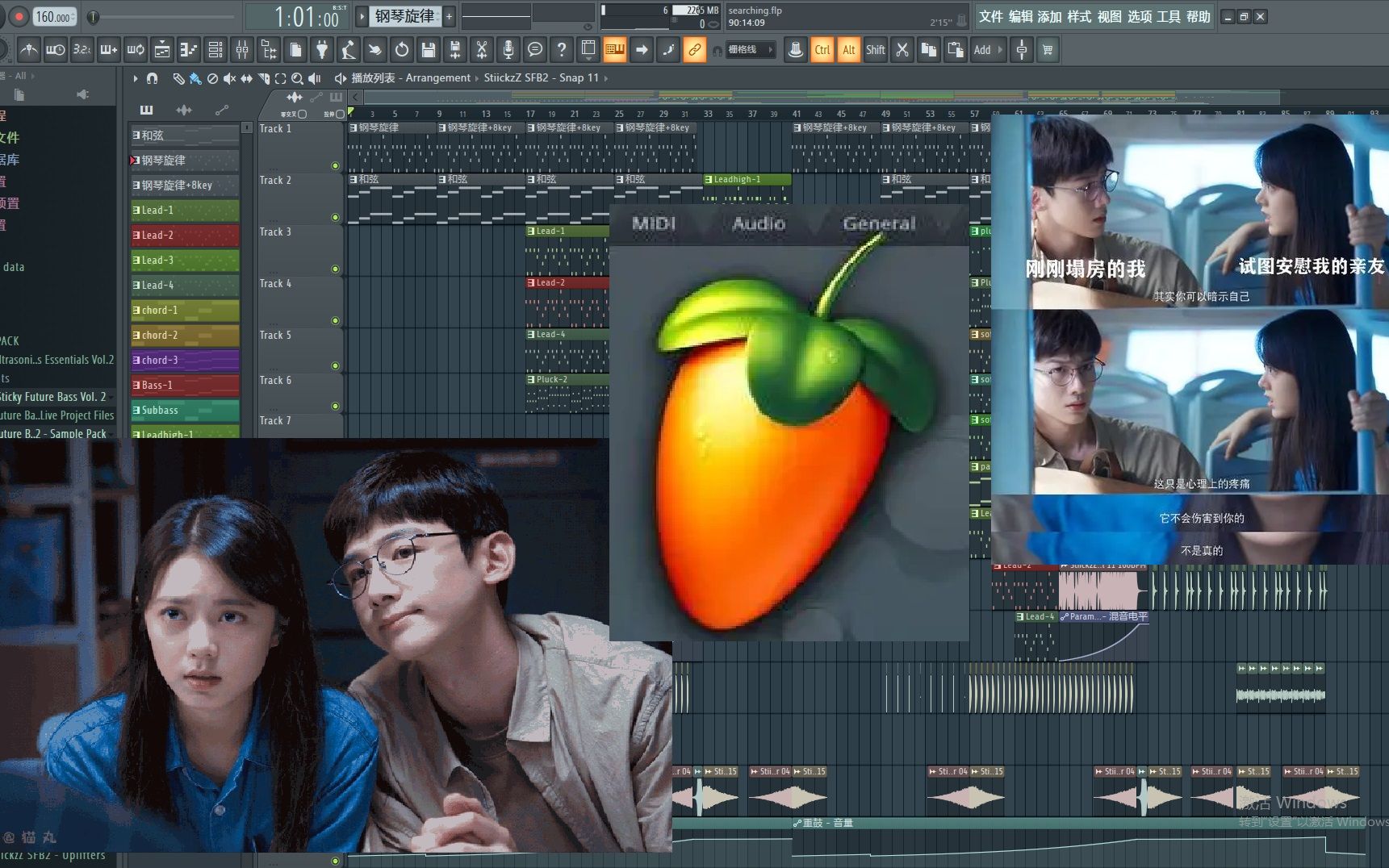The height and width of the screenshot is (868, 1389).
Task: Open the speech bubble project info icon
Action: pos(535,50)
